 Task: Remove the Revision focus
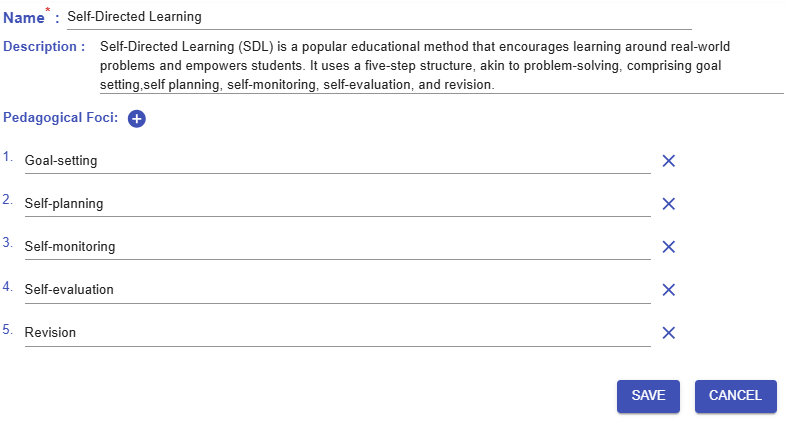(669, 333)
